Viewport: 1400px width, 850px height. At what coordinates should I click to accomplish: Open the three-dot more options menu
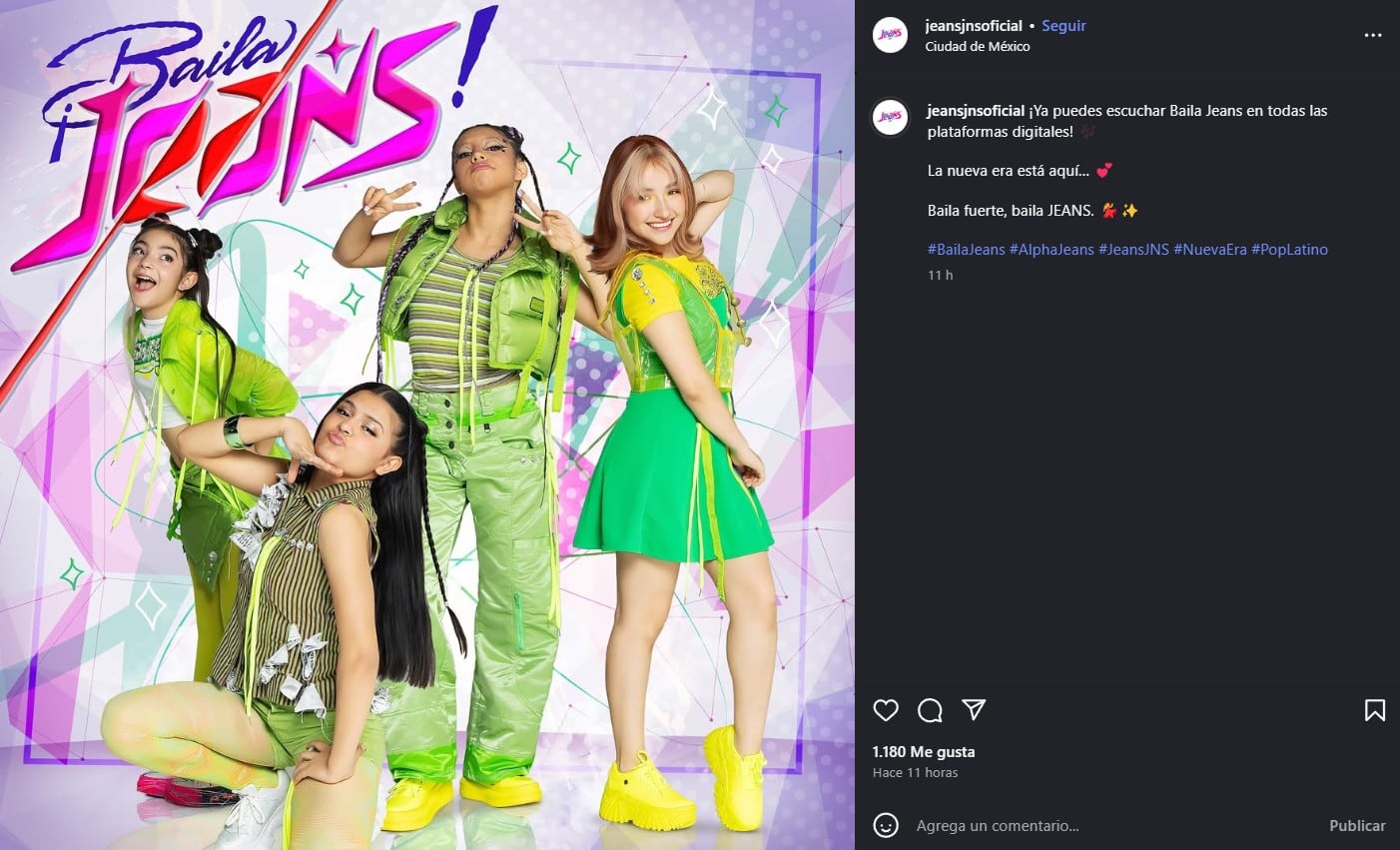pyautogui.click(x=1373, y=35)
